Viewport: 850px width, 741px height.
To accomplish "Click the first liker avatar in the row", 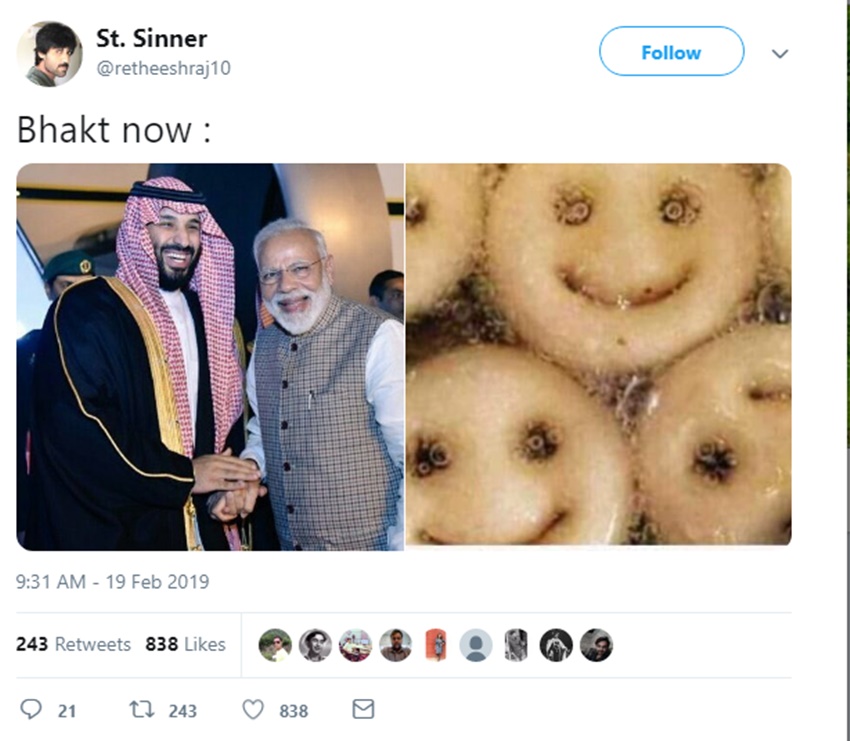I will point(275,645).
